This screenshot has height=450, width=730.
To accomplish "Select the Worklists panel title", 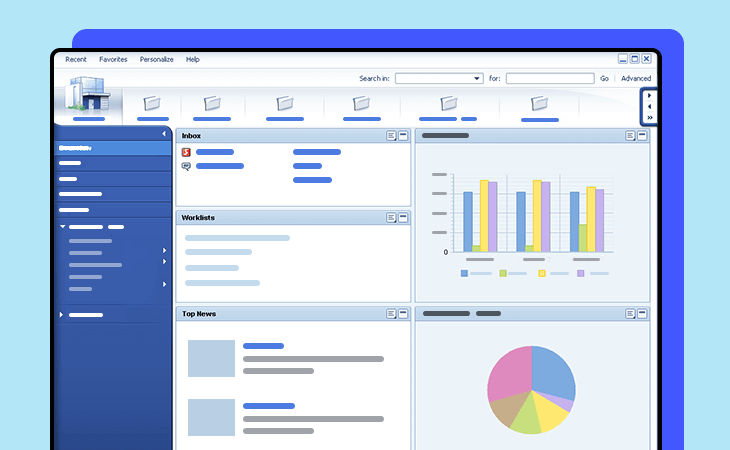I will 198,218.
